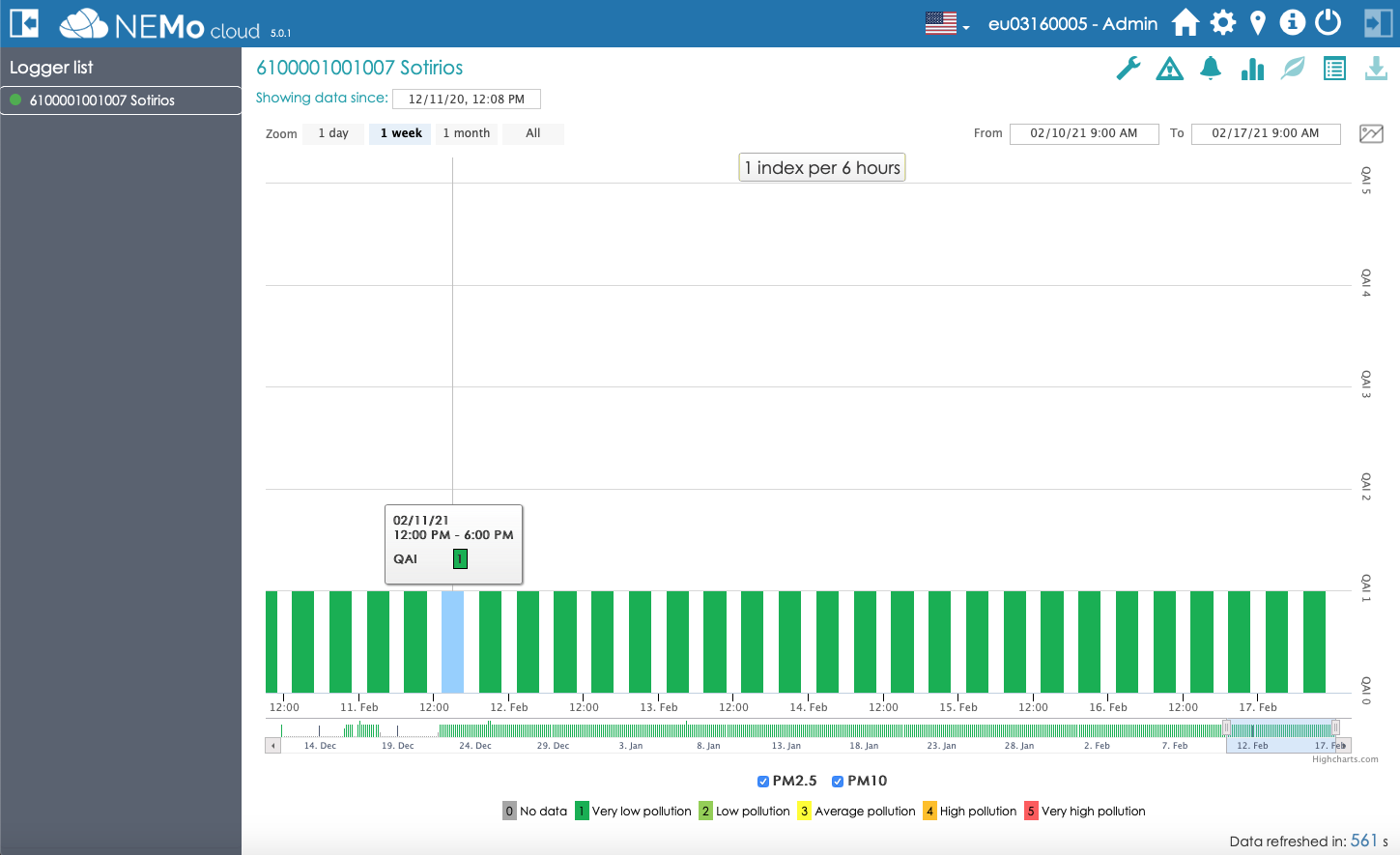Image resolution: width=1400 pixels, height=855 pixels.
Task: Click the download data icon
Action: coord(1376,69)
